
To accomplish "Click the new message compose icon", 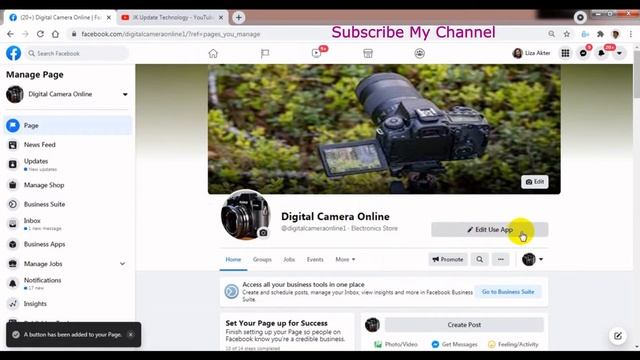I will 618,336.
